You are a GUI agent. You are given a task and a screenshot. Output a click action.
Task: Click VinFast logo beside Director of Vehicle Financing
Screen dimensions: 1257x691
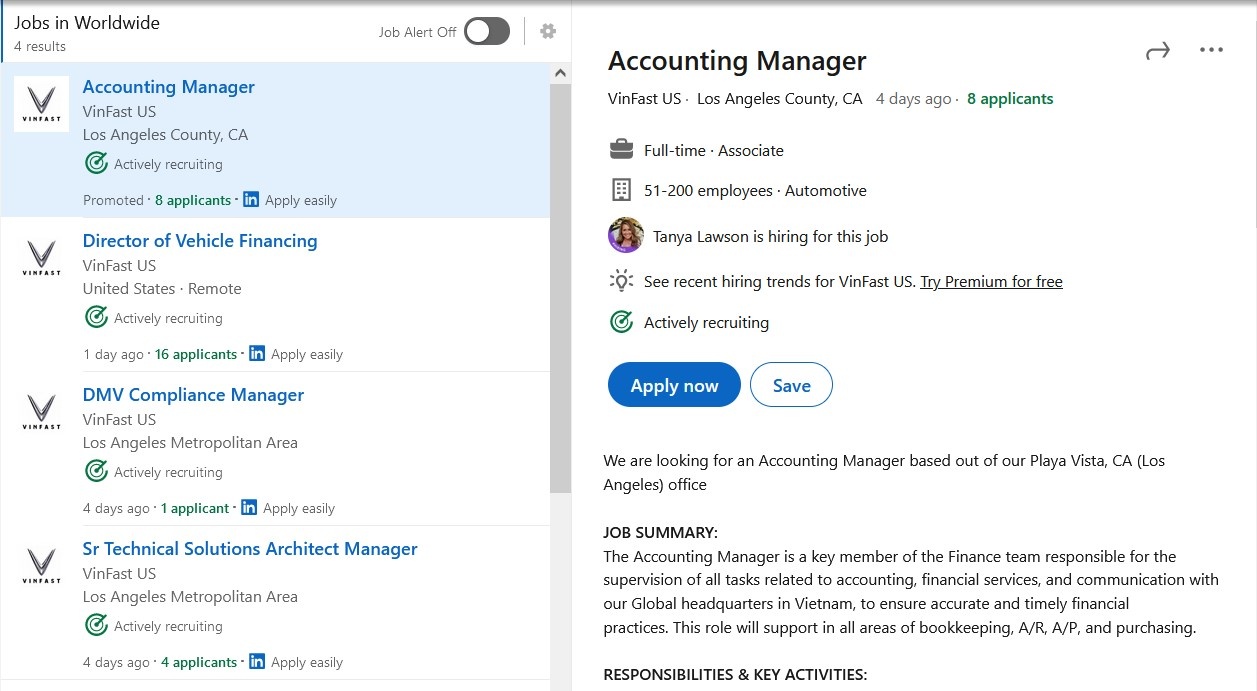41,258
